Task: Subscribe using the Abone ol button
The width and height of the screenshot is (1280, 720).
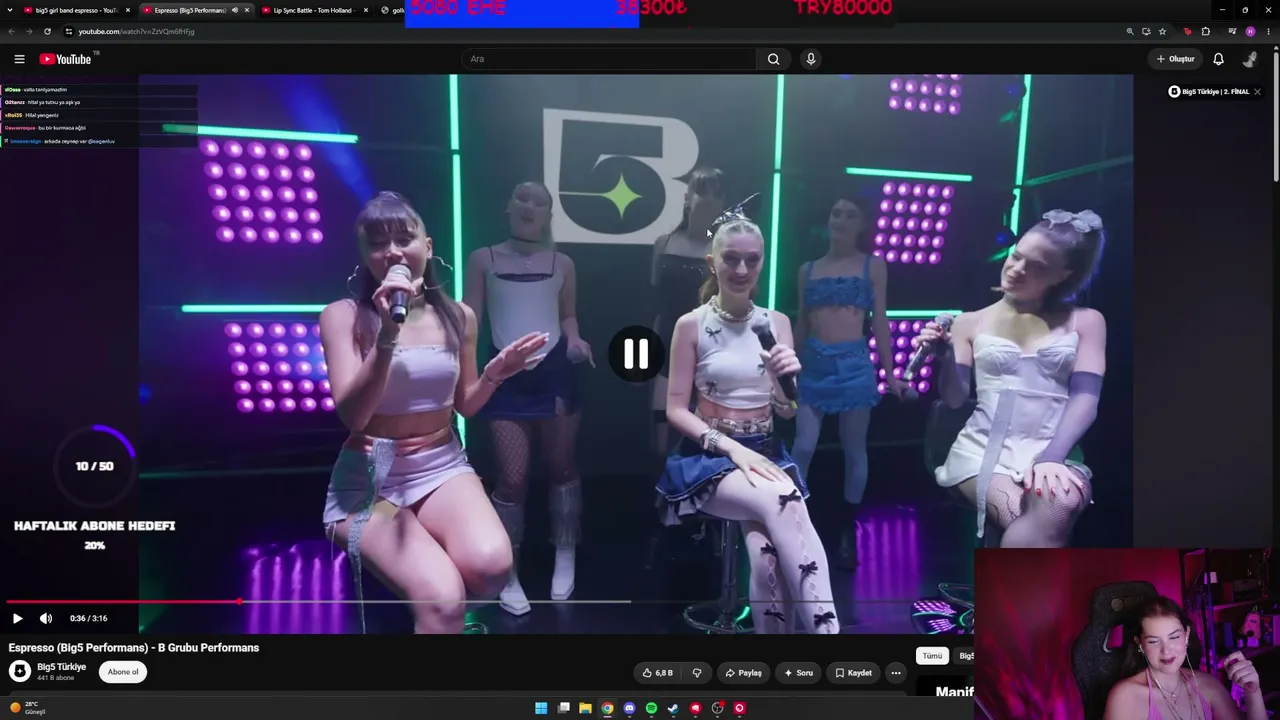Action: (123, 672)
